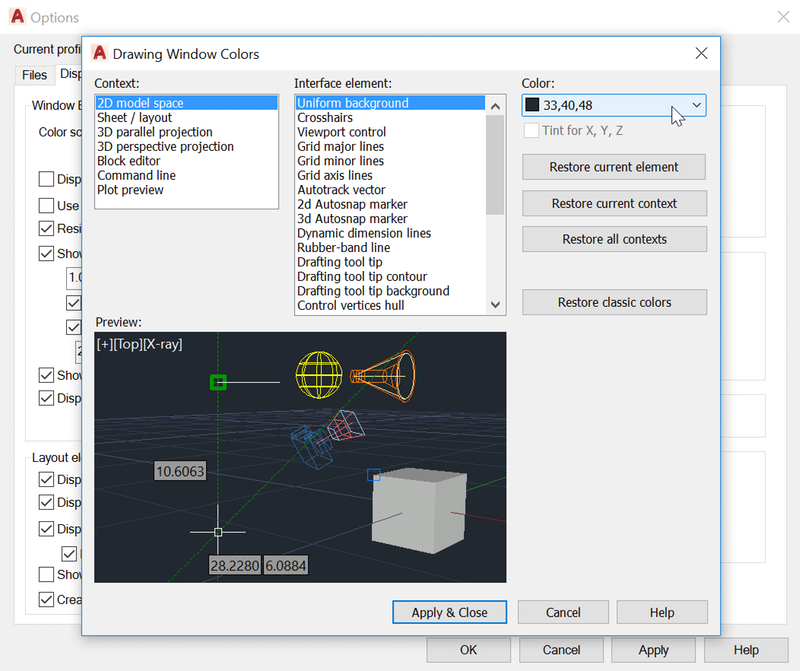Click the [X-ray] visual style label in preview
This screenshot has height=671, width=800.
click(160, 343)
